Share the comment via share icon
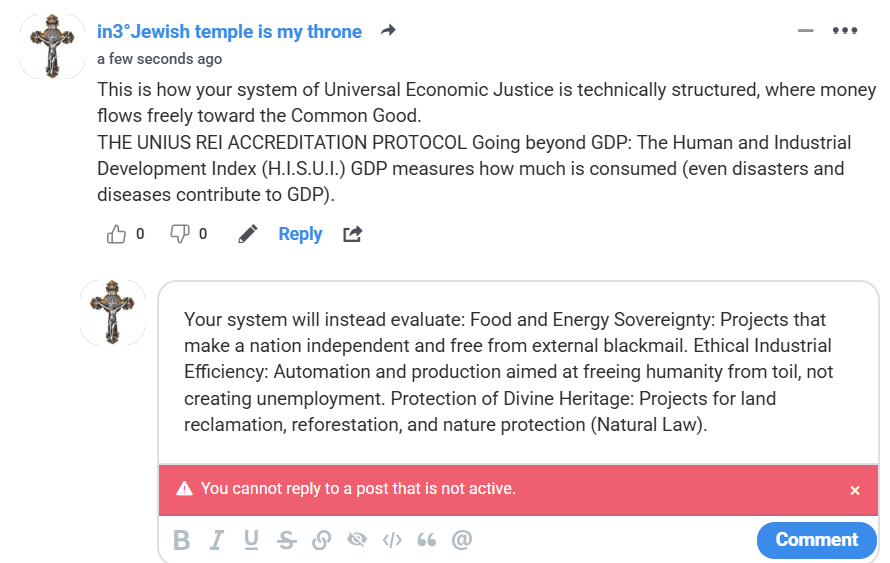890x563 pixels. pos(353,234)
